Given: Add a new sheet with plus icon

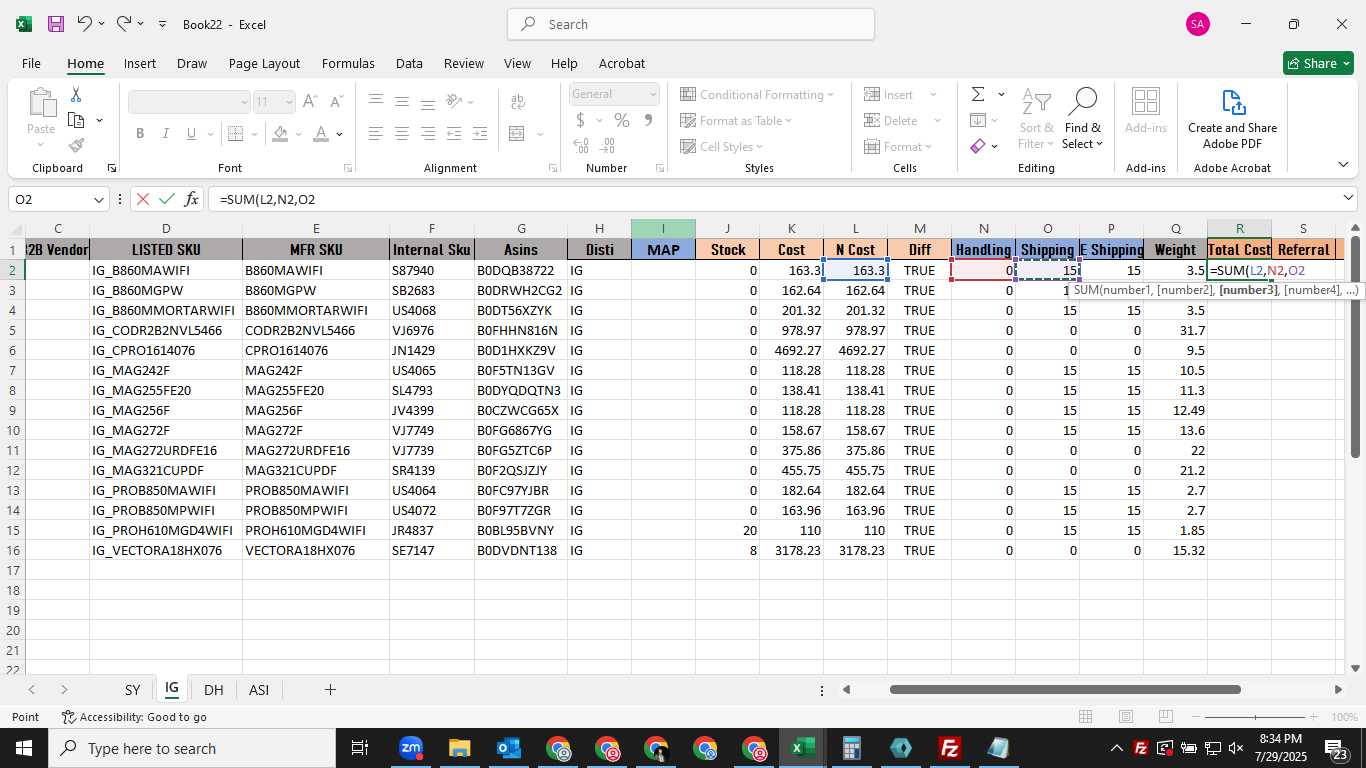Looking at the screenshot, I should (330, 689).
